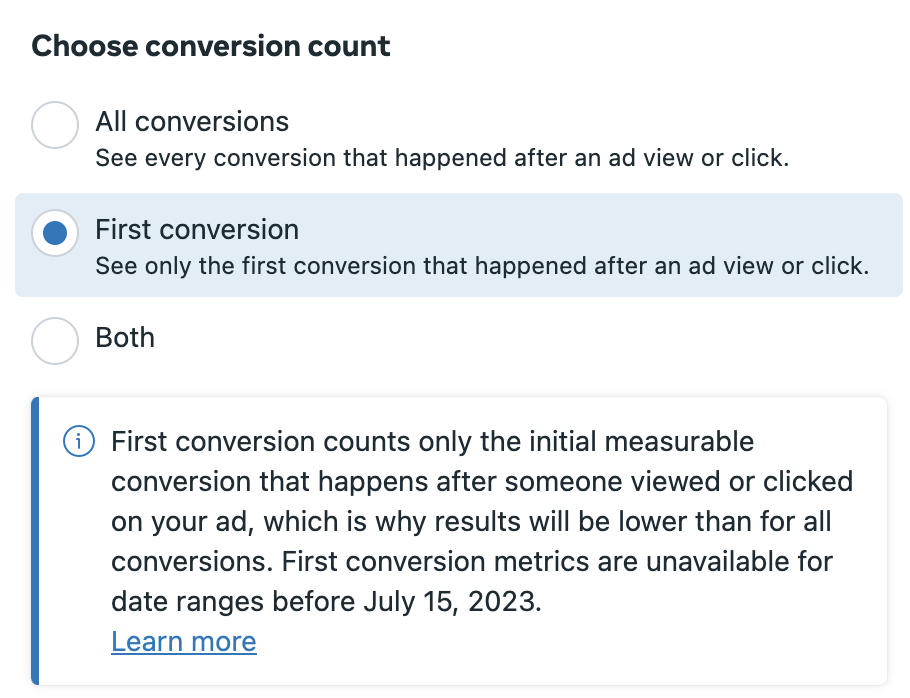Click 'conversion that happens after someone' line

482,482
